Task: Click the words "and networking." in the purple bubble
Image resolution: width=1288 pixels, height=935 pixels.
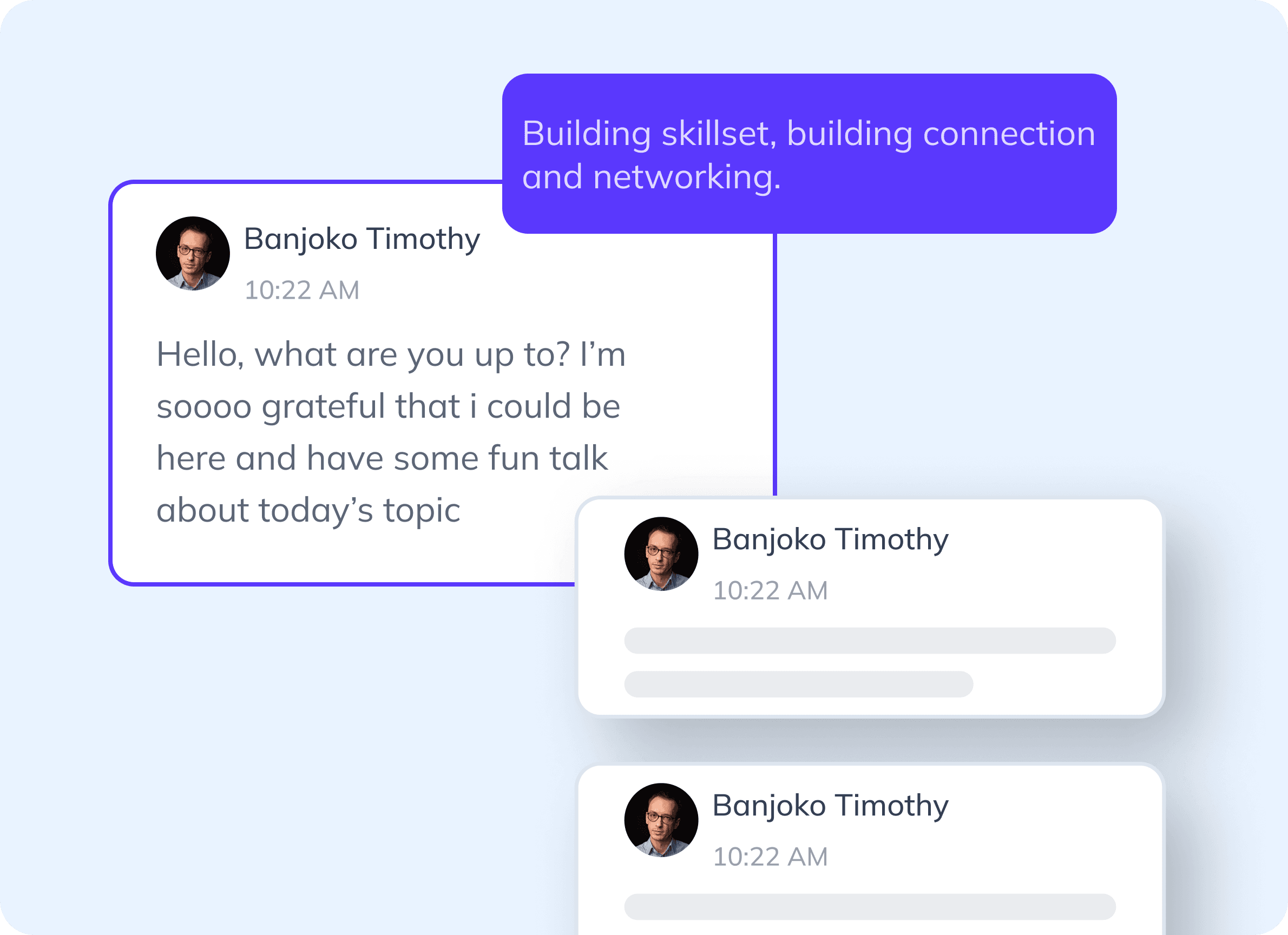Action: (651, 177)
